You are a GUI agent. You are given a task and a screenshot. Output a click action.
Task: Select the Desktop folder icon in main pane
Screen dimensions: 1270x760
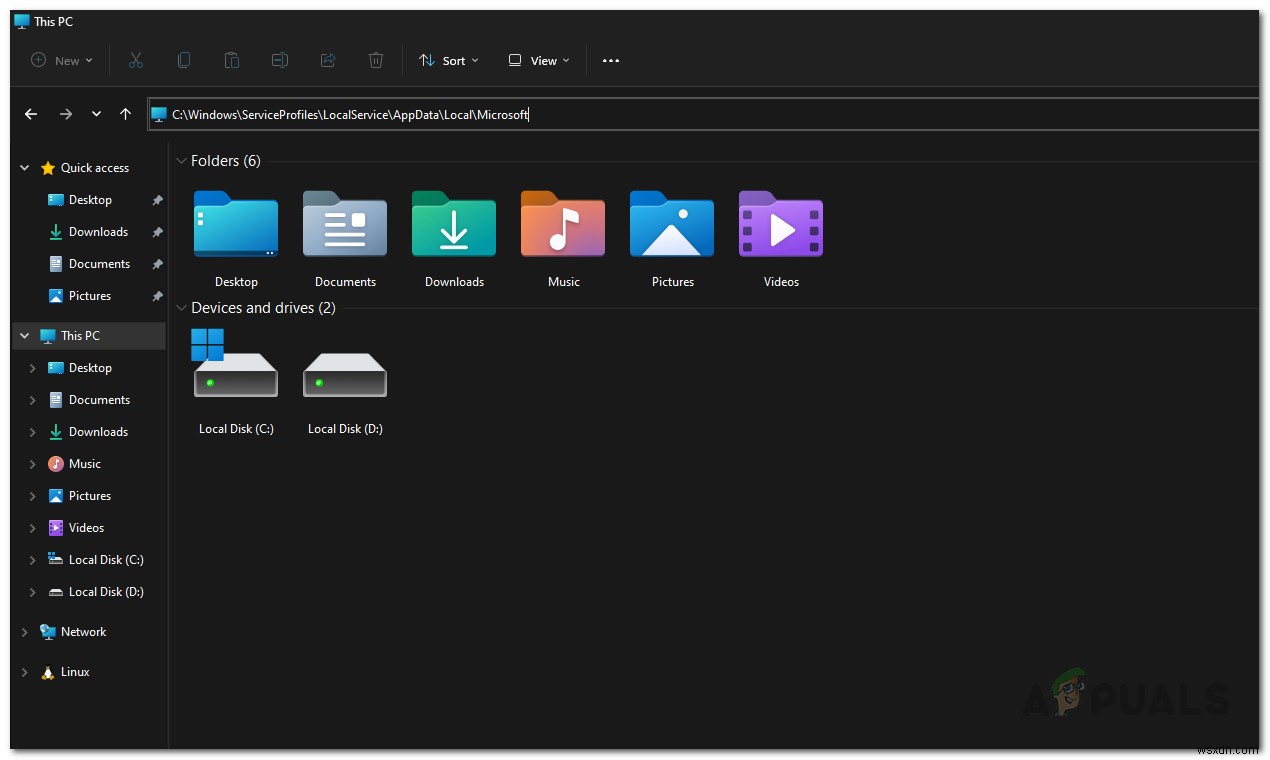click(236, 224)
